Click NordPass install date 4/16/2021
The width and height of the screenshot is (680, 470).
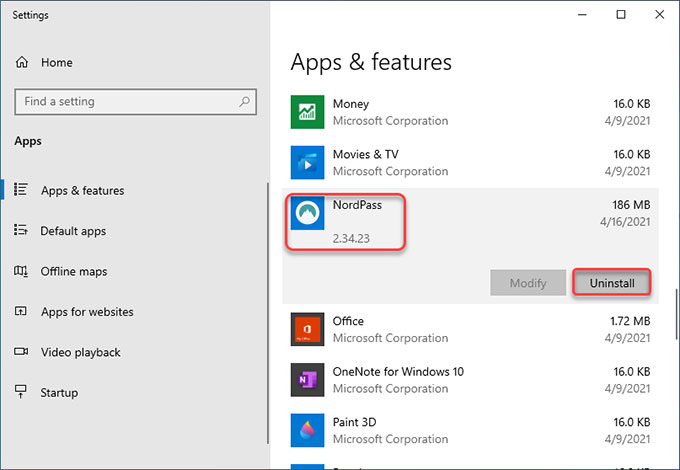(625, 222)
